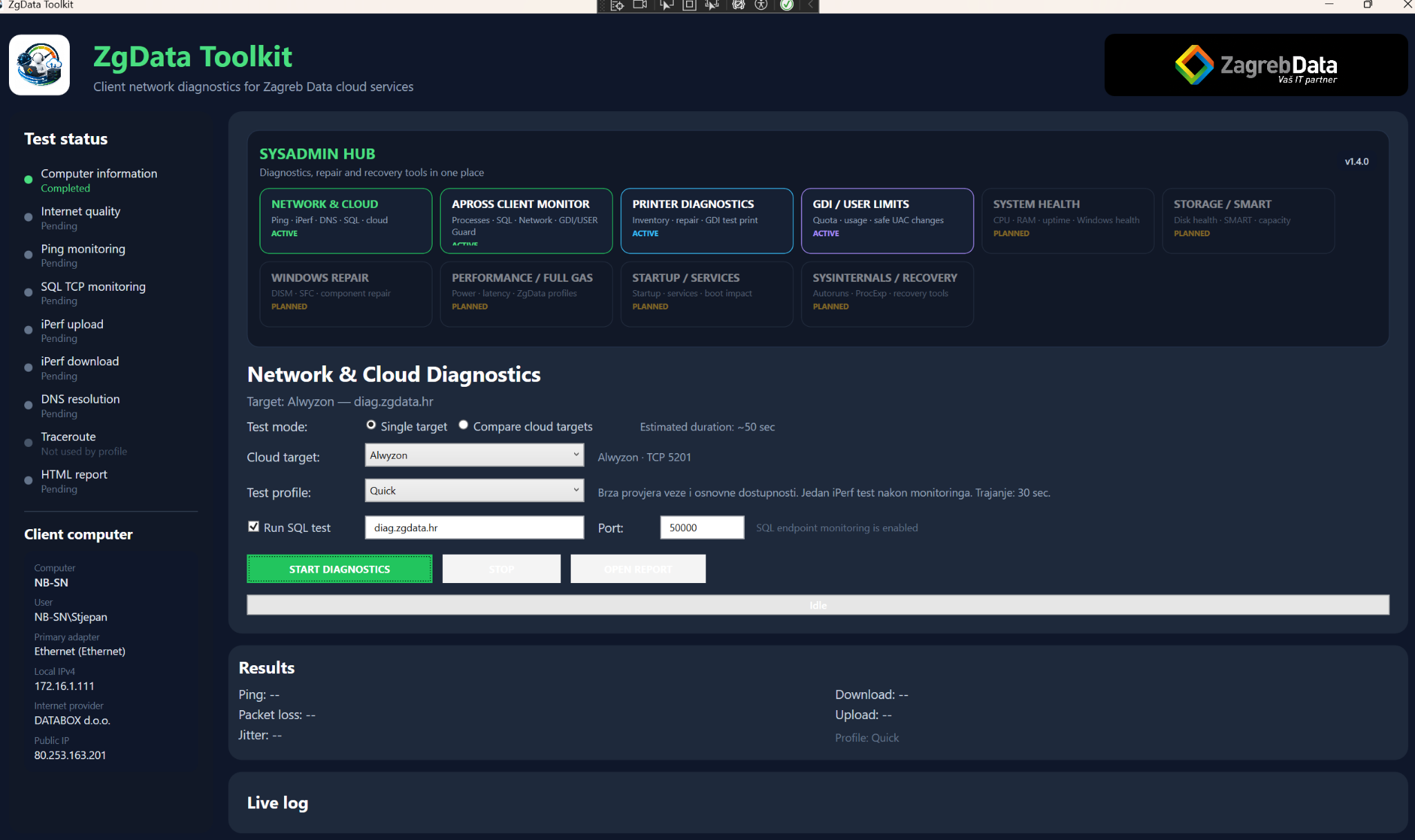Open the Cloud target dropdown showing Alwyzon
Image resolution: width=1415 pixels, height=840 pixels.
point(474,455)
